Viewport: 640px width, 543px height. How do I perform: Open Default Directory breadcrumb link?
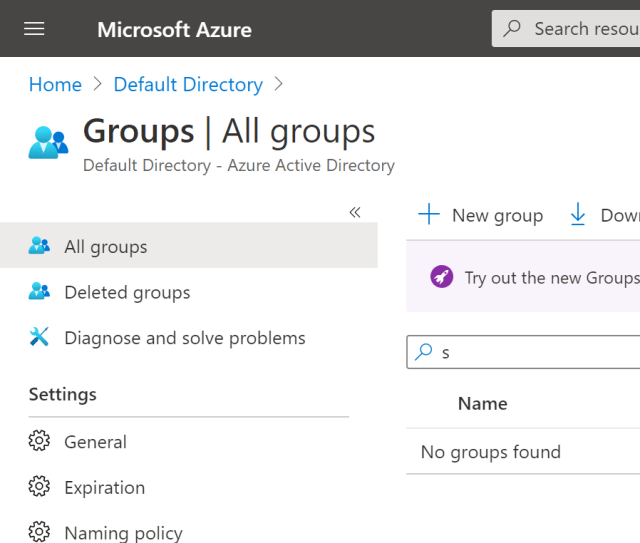click(x=188, y=85)
